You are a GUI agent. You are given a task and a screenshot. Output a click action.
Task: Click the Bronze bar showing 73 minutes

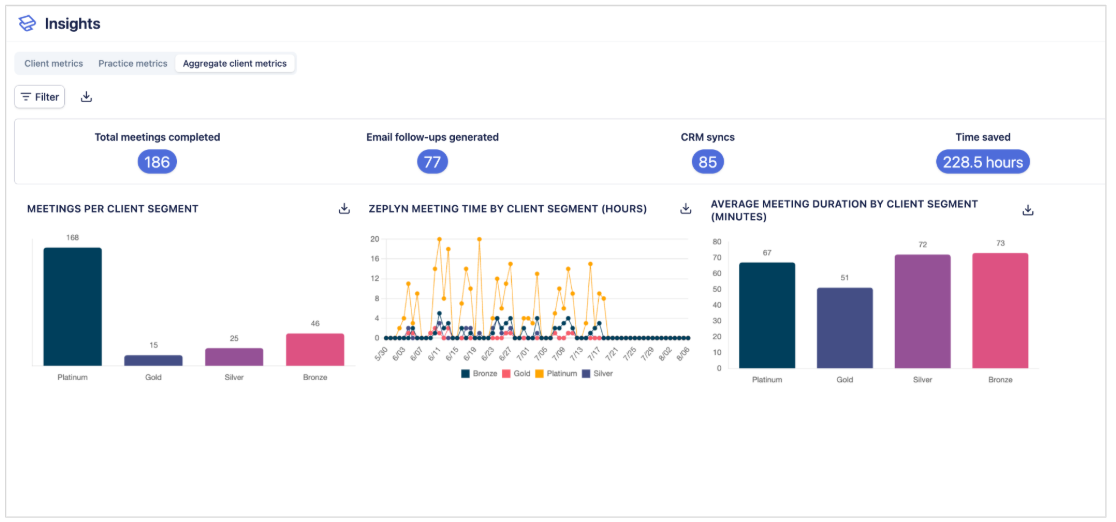pos(1000,310)
